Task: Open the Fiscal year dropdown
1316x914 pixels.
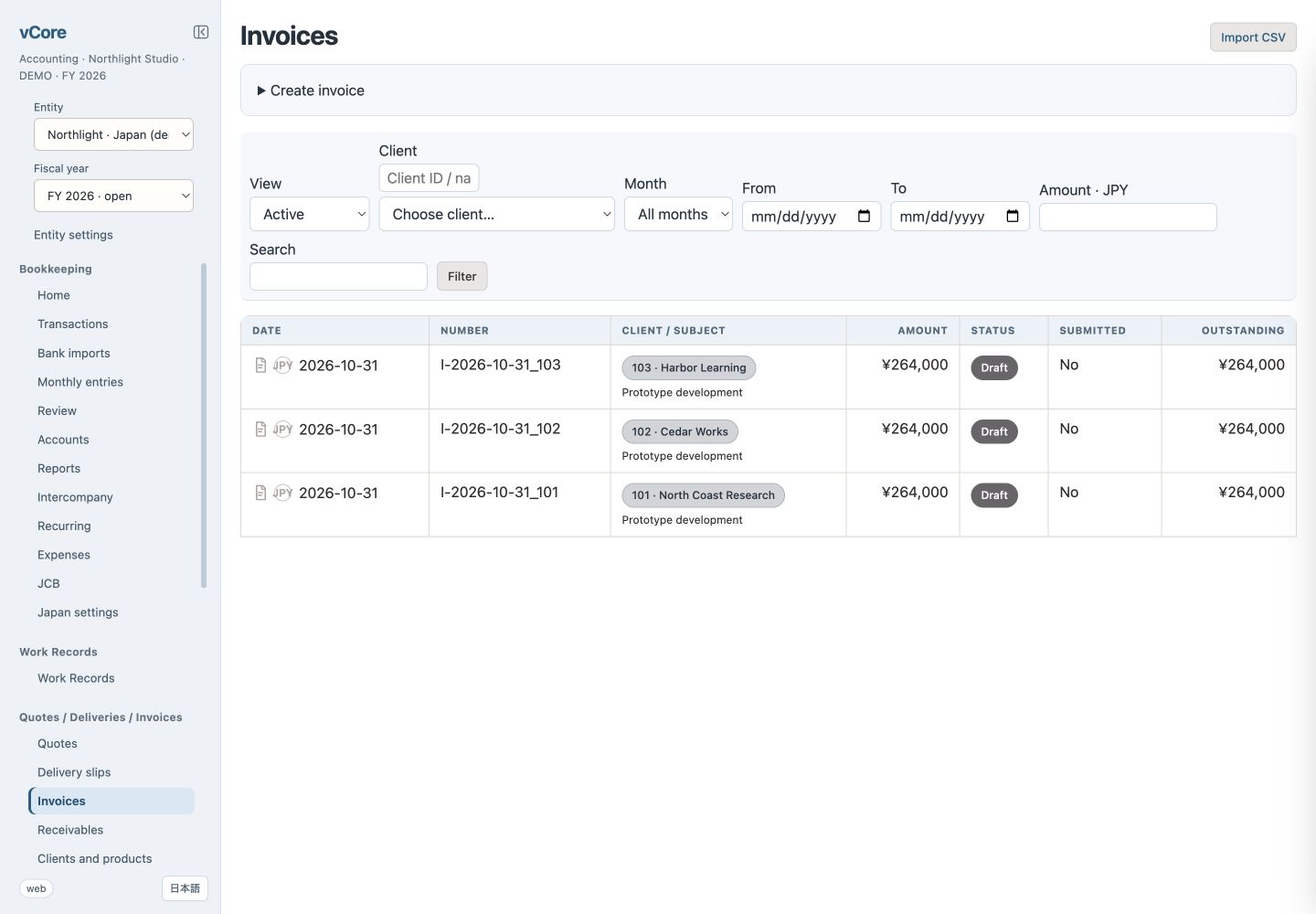Action: click(x=113, y=196)
